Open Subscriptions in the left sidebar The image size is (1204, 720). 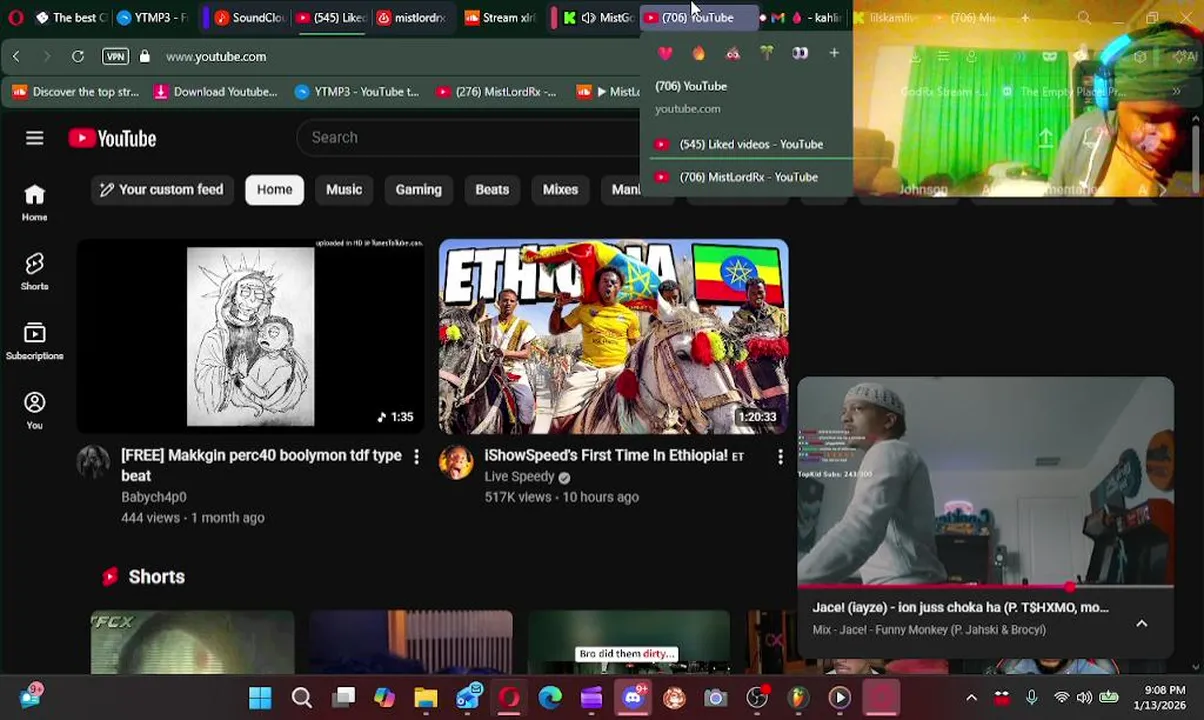point(34,341)
